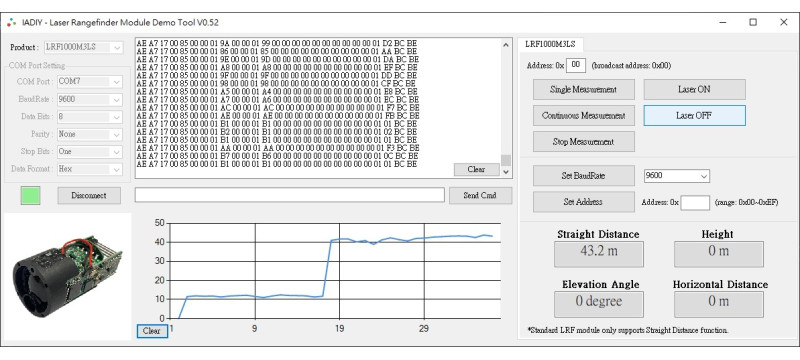Viewport: 800px width, 360px height.
Task: Click the green connection status indicator
Action: 31,195
